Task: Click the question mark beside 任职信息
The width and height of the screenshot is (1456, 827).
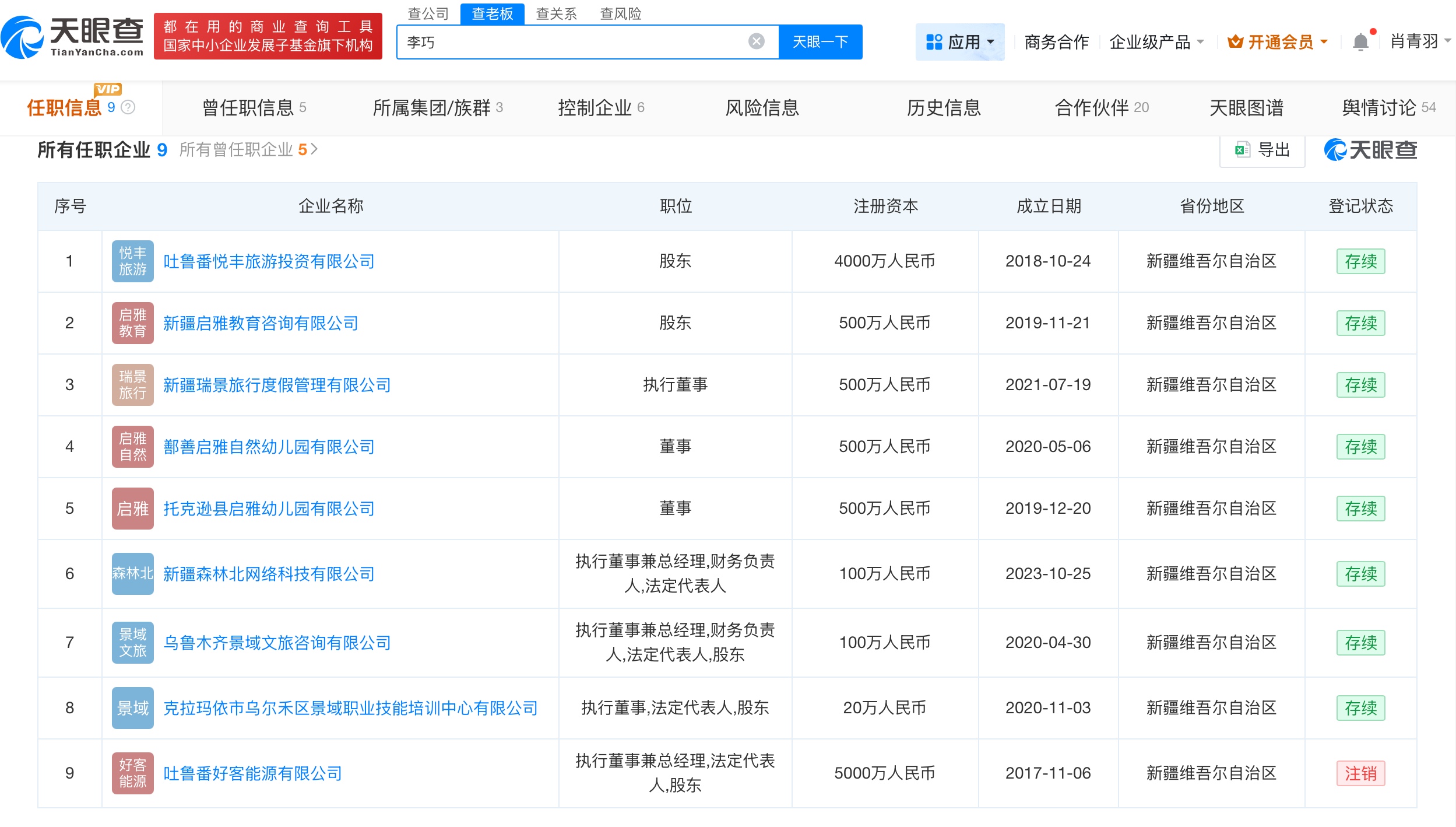Action: click(x=129, y=108)
